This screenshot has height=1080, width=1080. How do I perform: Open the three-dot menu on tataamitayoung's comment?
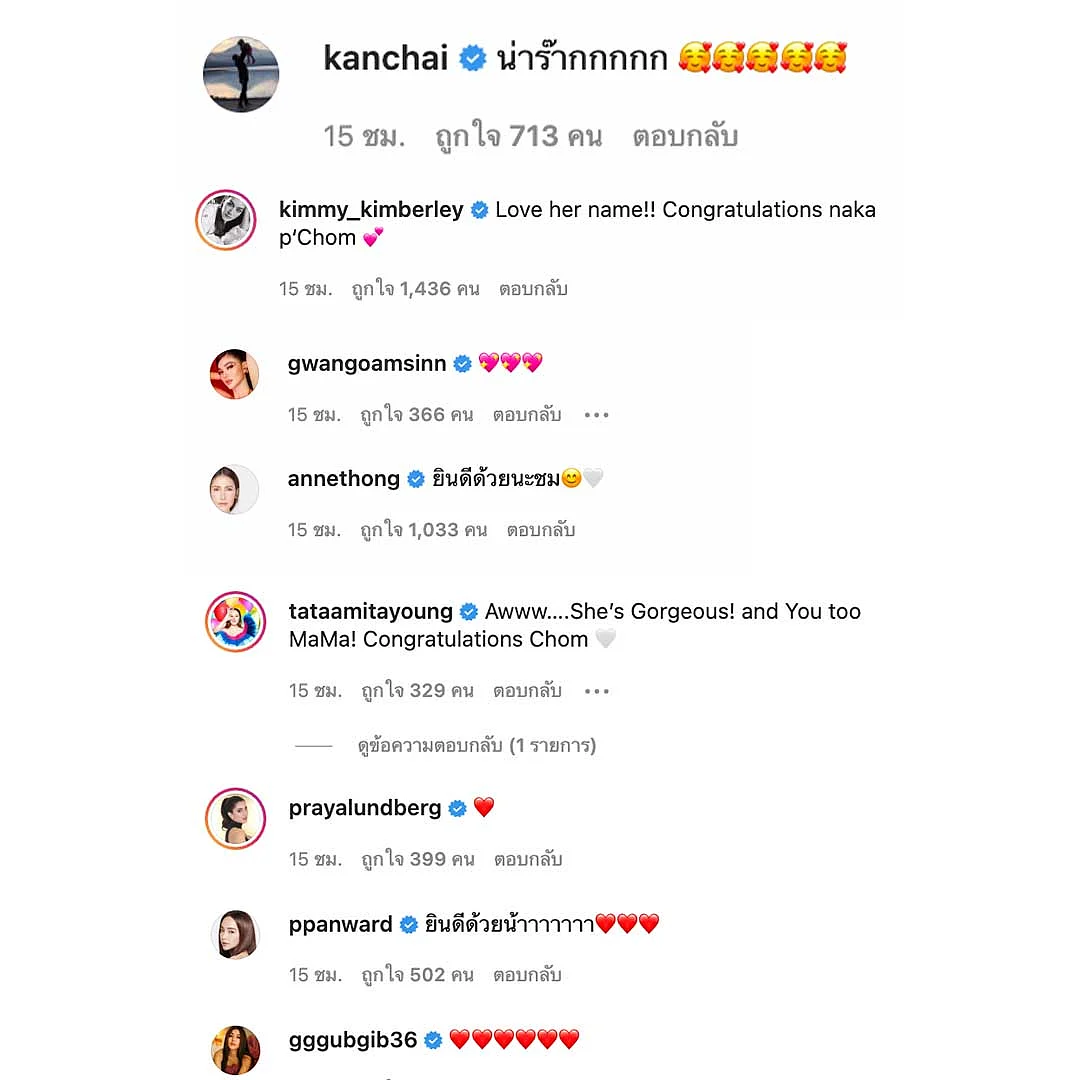[596, 691]
